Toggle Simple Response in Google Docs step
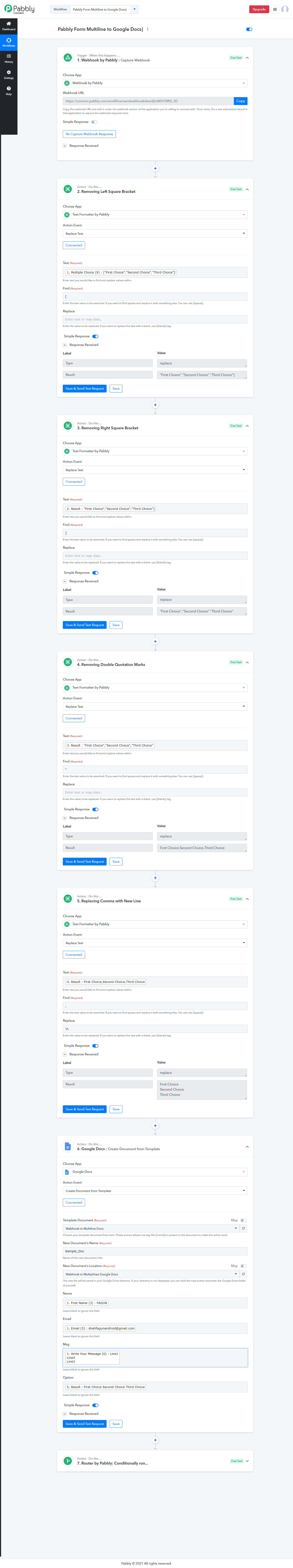Image resolution: width=293 pixels, height=1568 pixels. pos(95,1406)
